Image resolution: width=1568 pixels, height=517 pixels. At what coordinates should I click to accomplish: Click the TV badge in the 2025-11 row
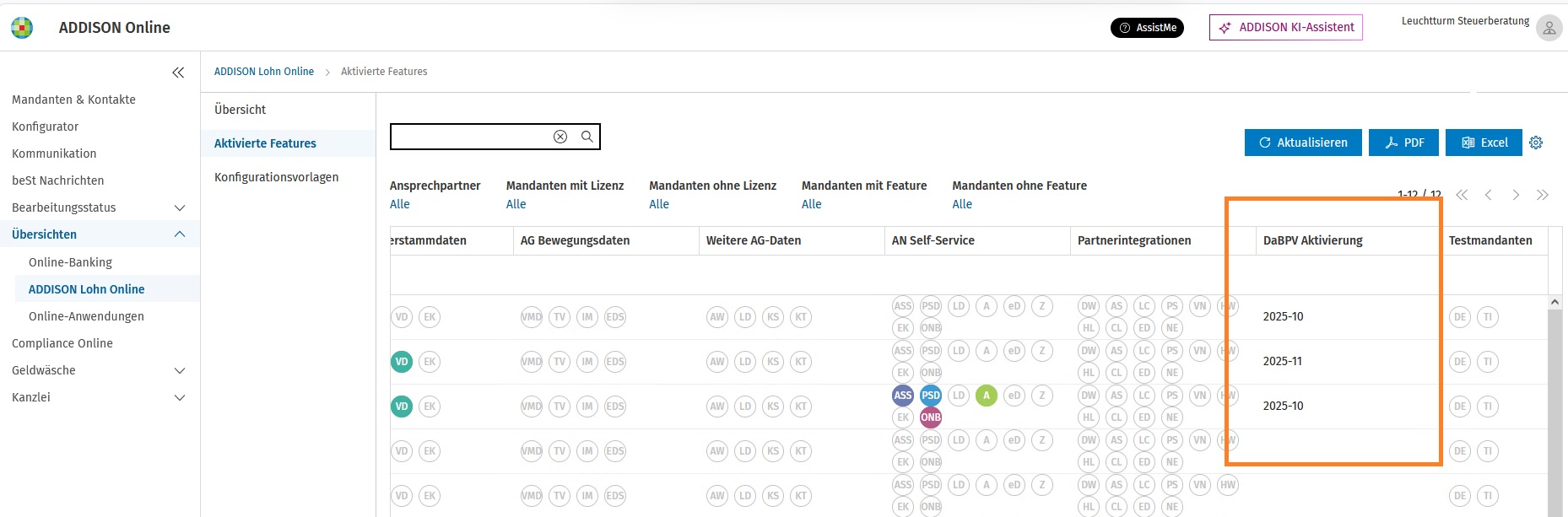pos(560,362)
